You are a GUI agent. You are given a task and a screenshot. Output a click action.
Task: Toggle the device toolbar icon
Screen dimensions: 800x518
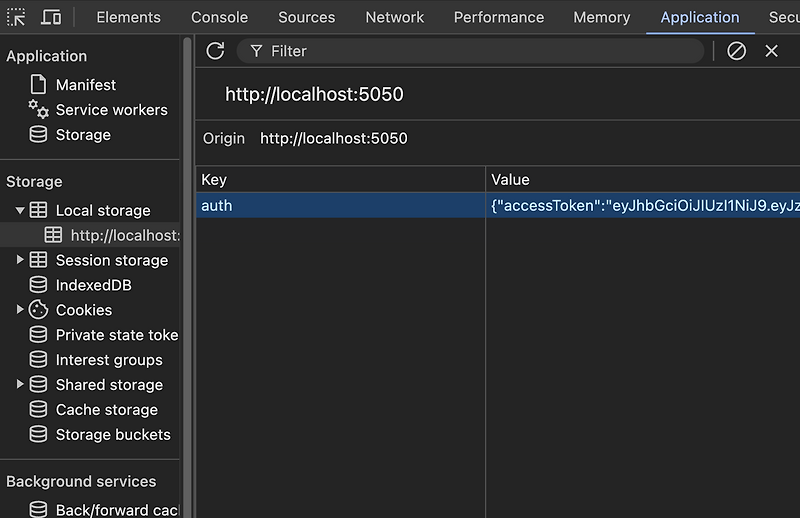(x=50, y=17)
